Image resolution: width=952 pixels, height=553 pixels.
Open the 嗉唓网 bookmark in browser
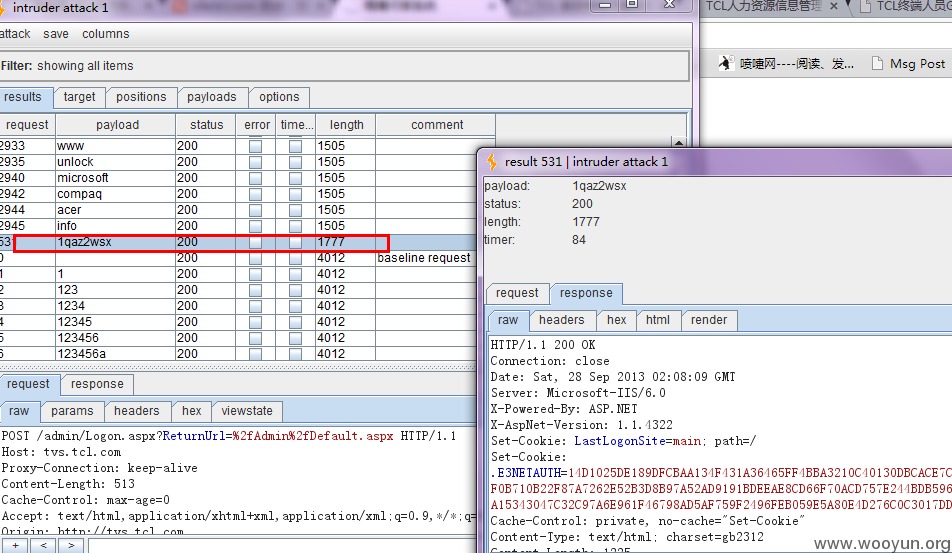tap(786, 63)
